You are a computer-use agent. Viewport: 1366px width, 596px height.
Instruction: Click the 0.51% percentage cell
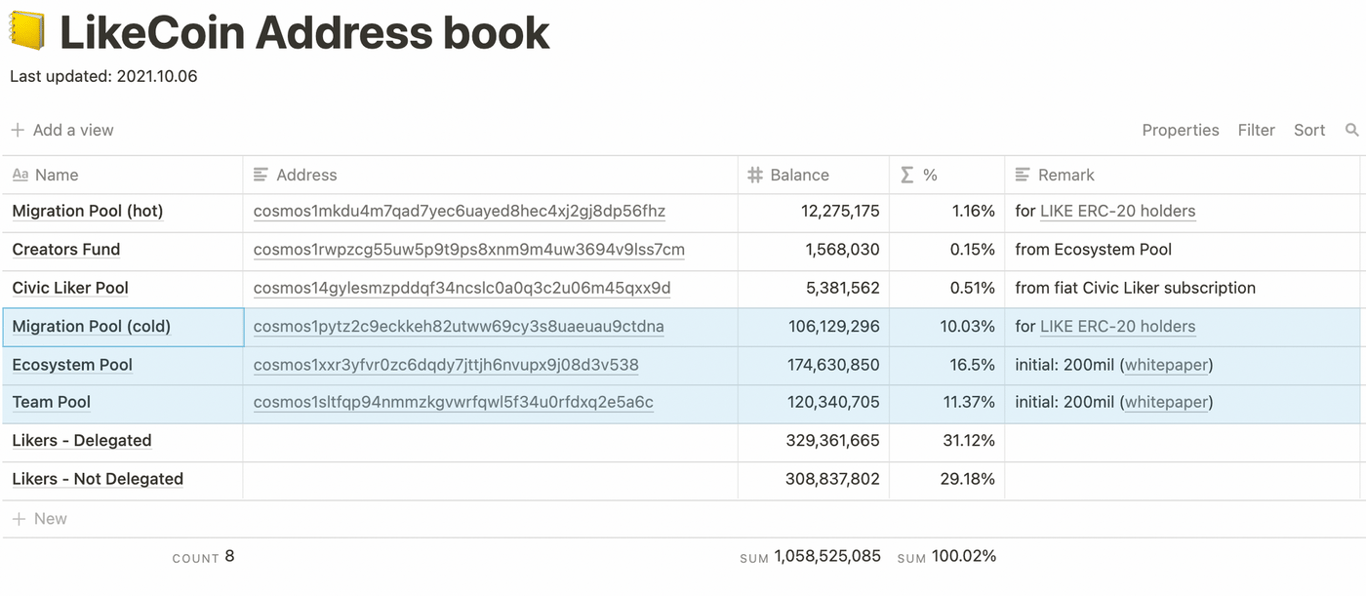(947, 288)
